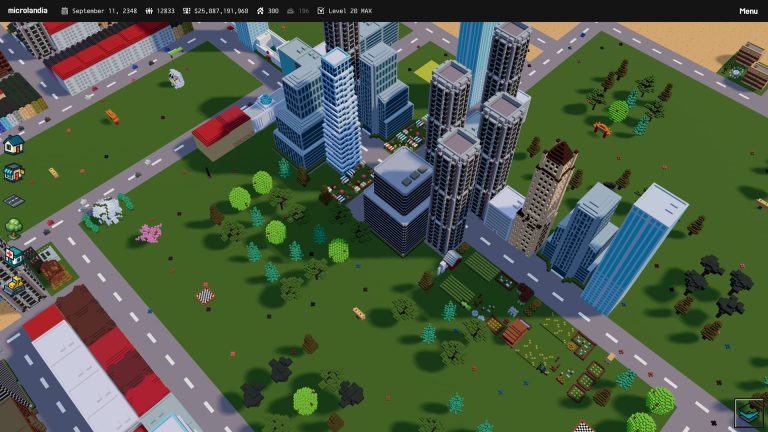The image size is (768, 432).
Task: Click the microlandia logo title
Action: (27, 11)
